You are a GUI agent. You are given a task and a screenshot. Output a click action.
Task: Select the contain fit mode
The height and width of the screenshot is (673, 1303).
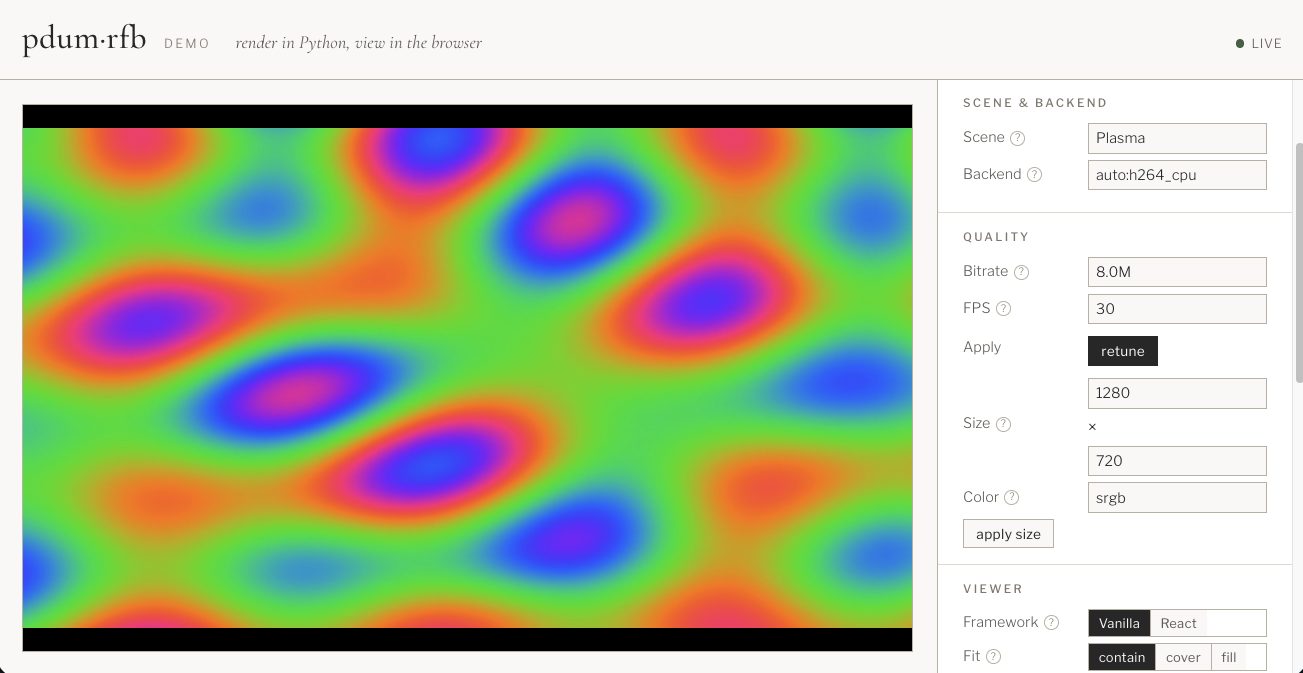[x=1122, y=657]
